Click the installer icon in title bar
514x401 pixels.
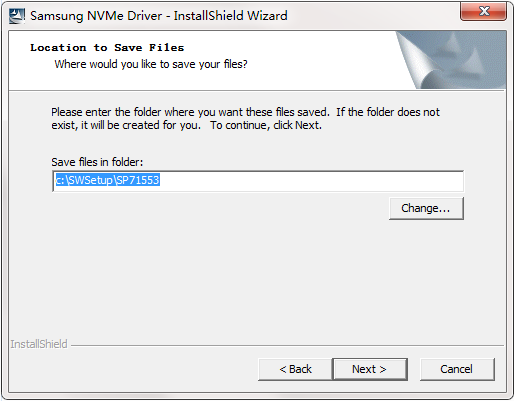(17, 16)
